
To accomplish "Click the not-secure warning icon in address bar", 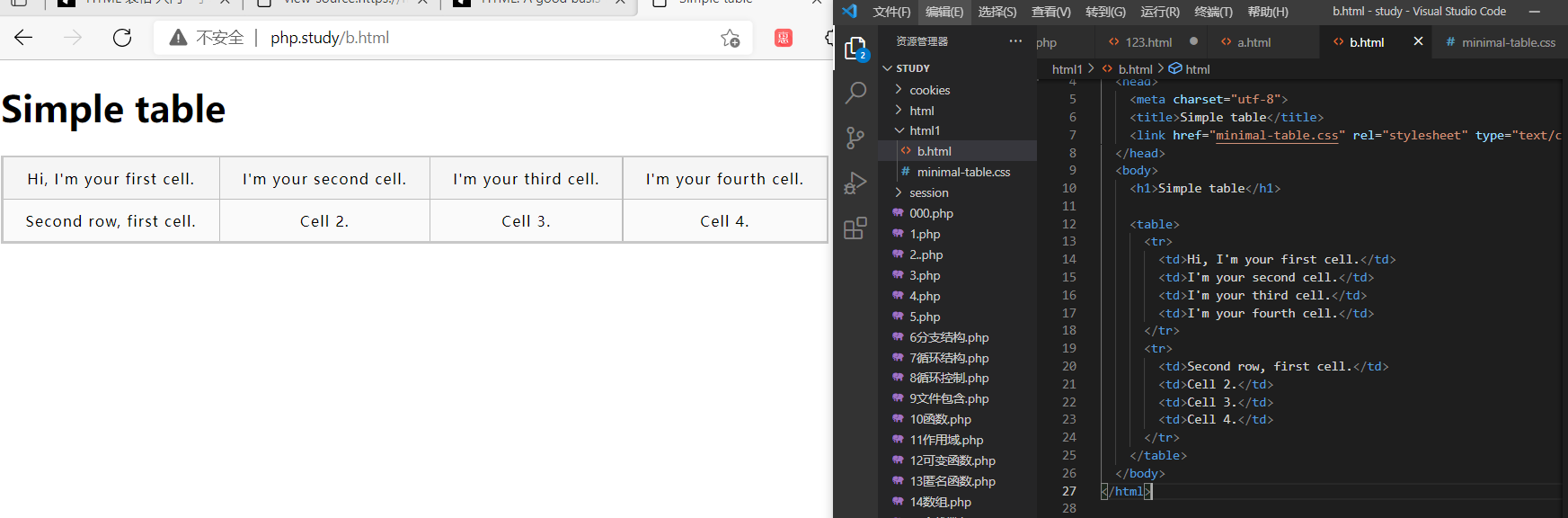I will 179,38.
